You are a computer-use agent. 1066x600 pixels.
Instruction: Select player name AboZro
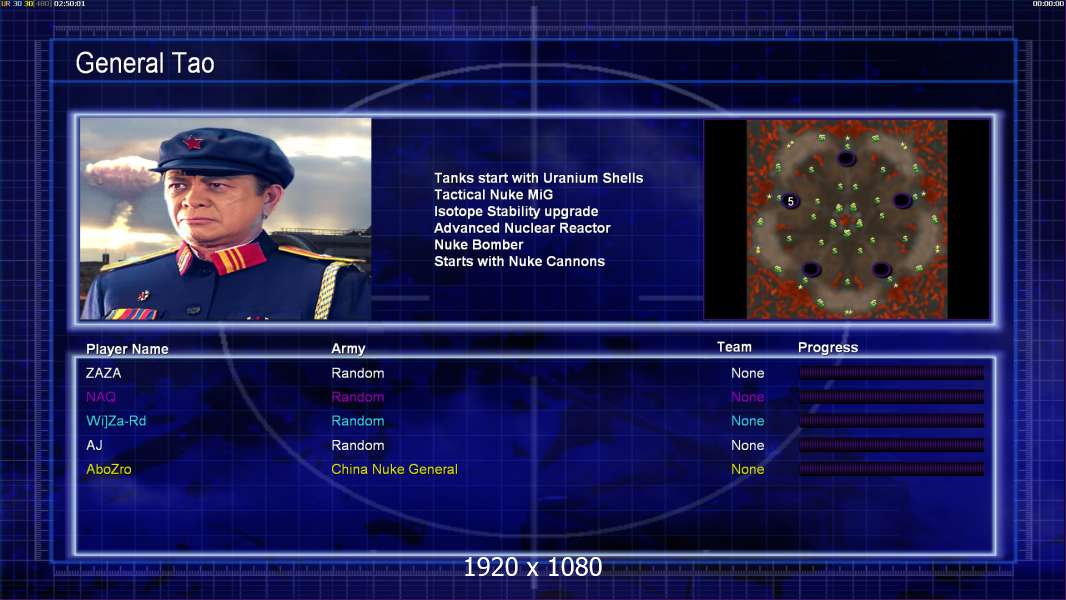pyautogui.click(x=109, y=470)
